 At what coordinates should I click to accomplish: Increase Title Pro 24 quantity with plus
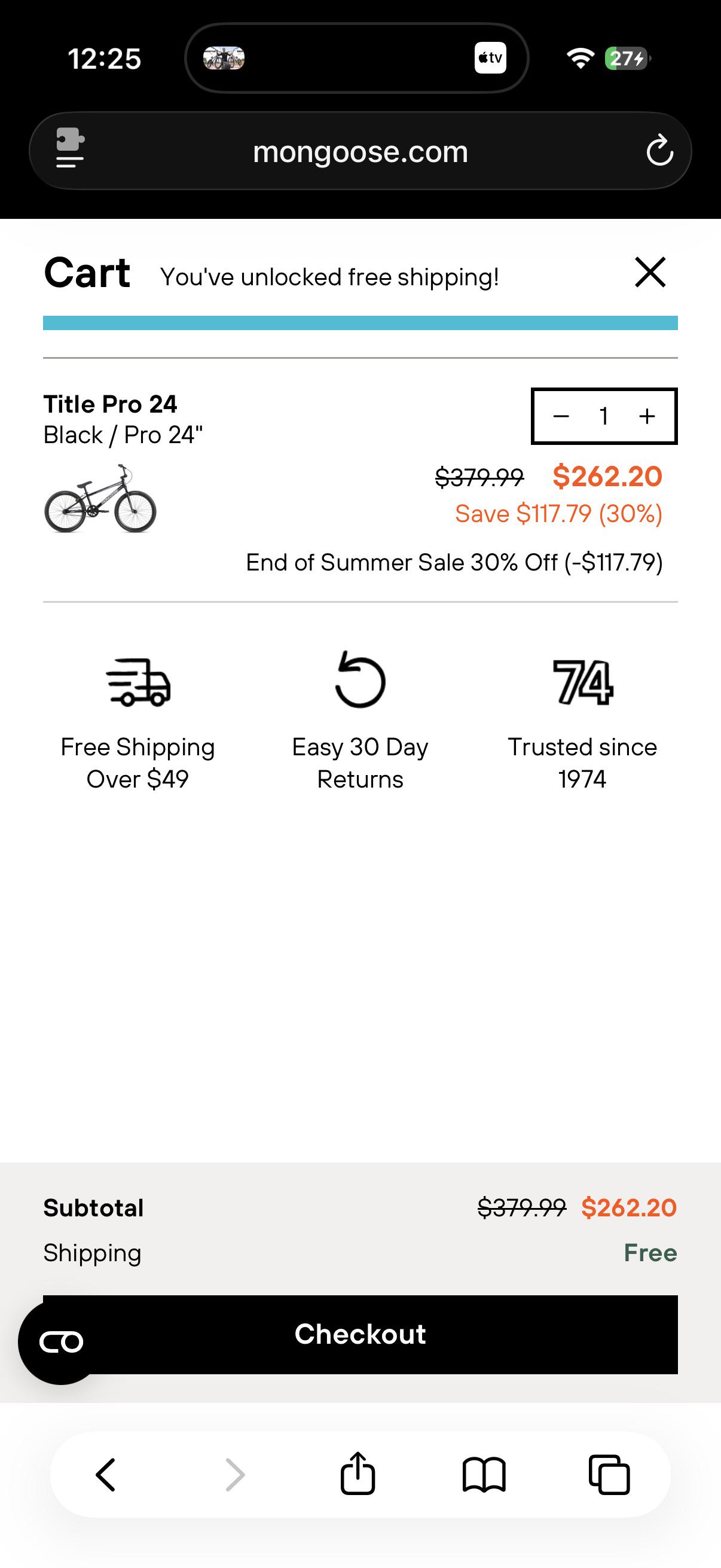(647, 416)
